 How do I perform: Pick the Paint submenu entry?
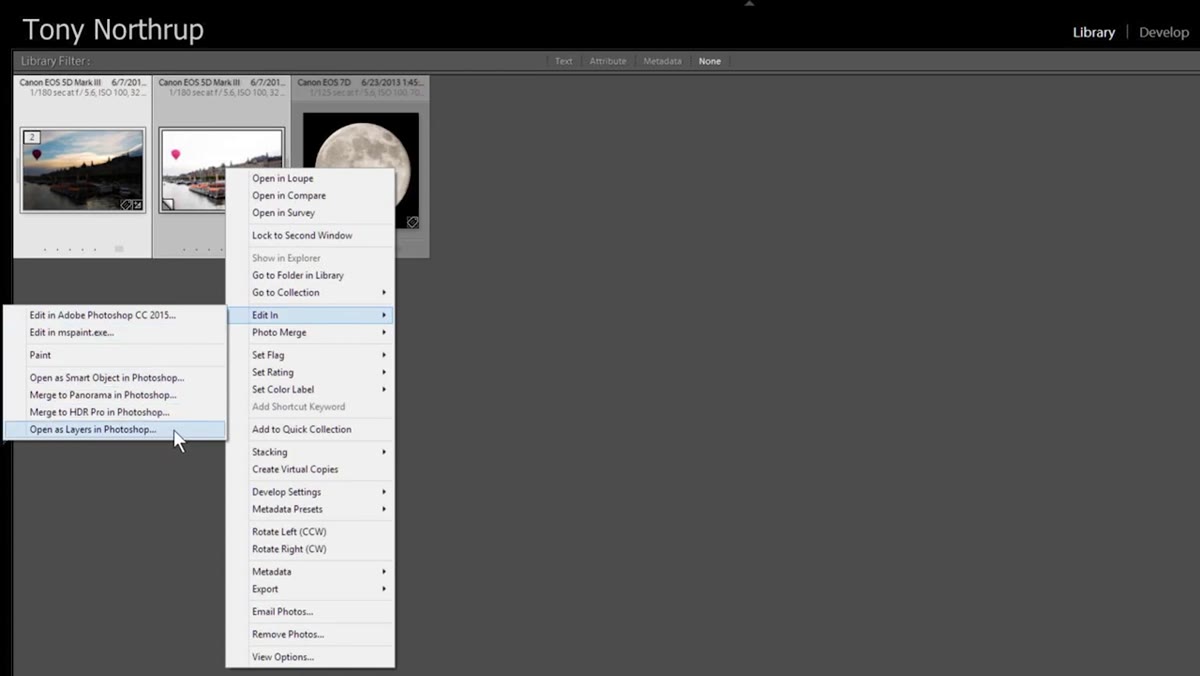[114, 355]
